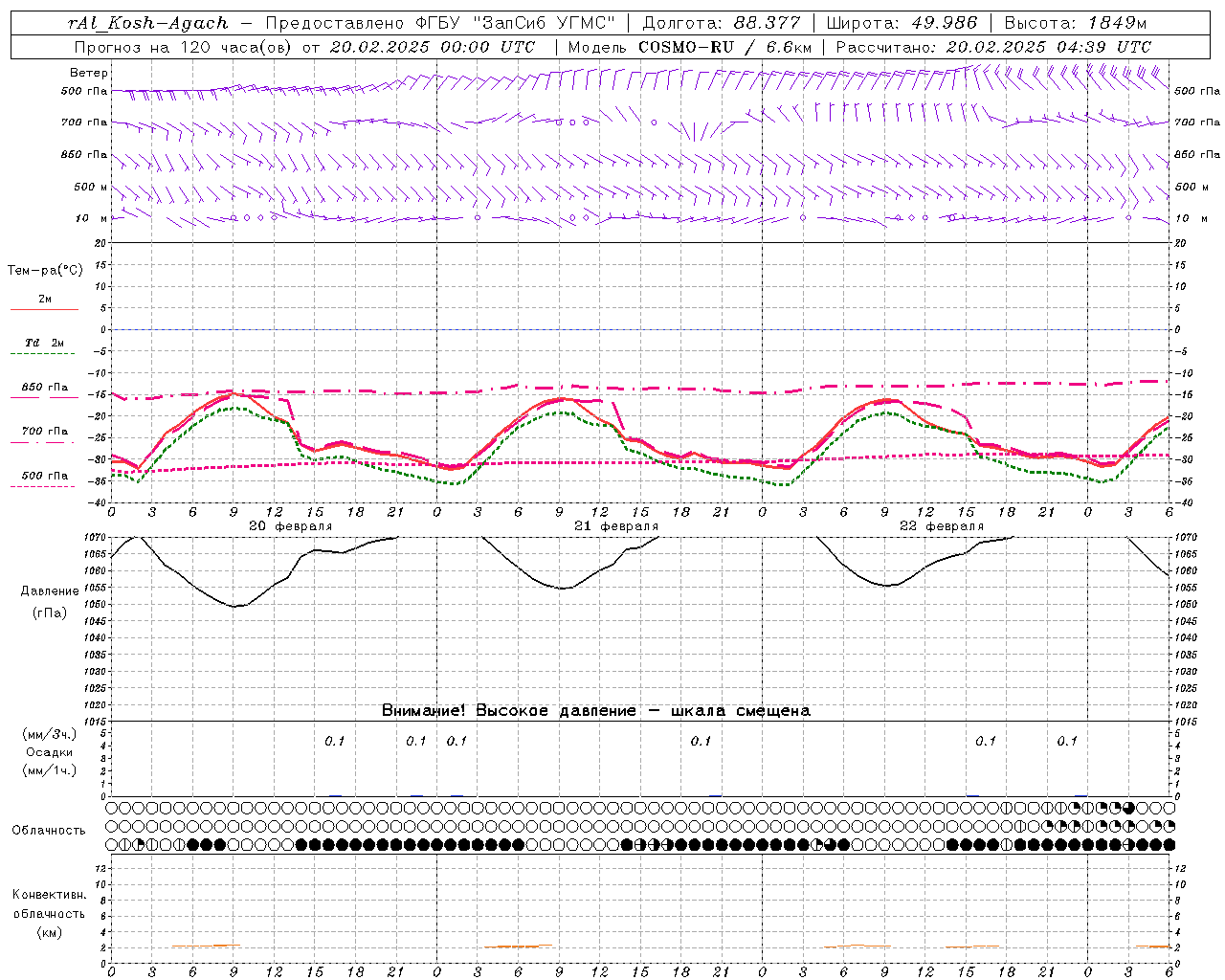This screenshot has height=980, width=1225.
Task: Click the Осадки precipitation label
Action: 49,752
